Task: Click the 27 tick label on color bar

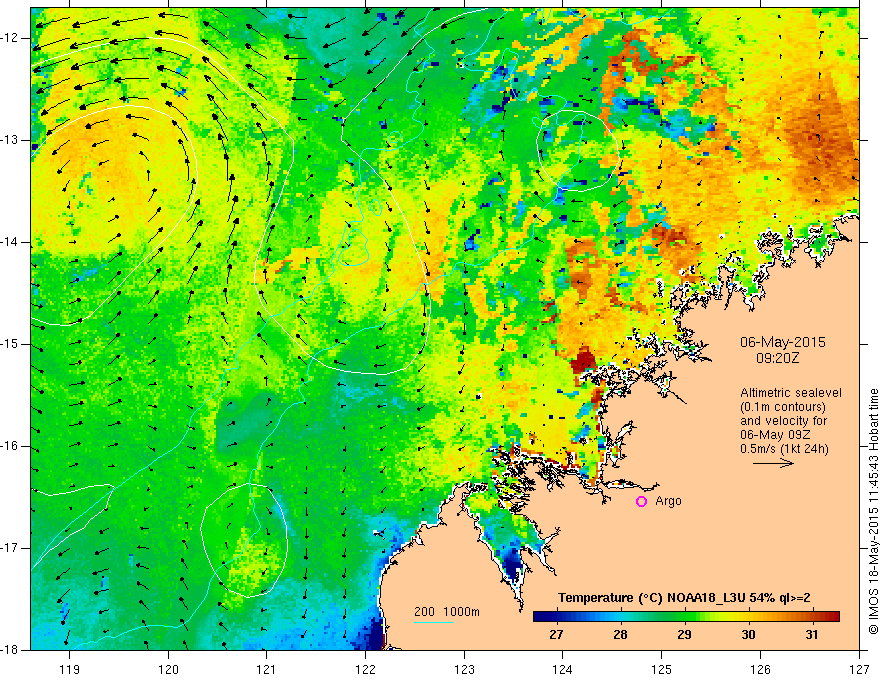Action: click(x=556, y=635)
